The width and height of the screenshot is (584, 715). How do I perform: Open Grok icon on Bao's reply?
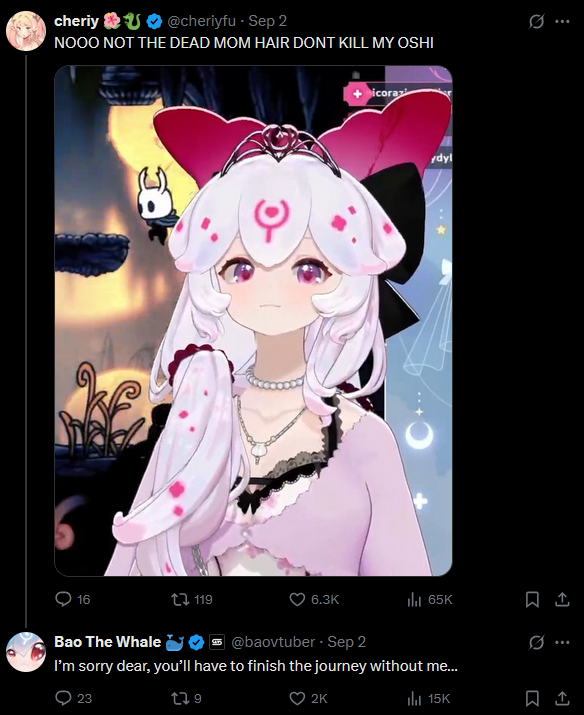tap(536, 642)
